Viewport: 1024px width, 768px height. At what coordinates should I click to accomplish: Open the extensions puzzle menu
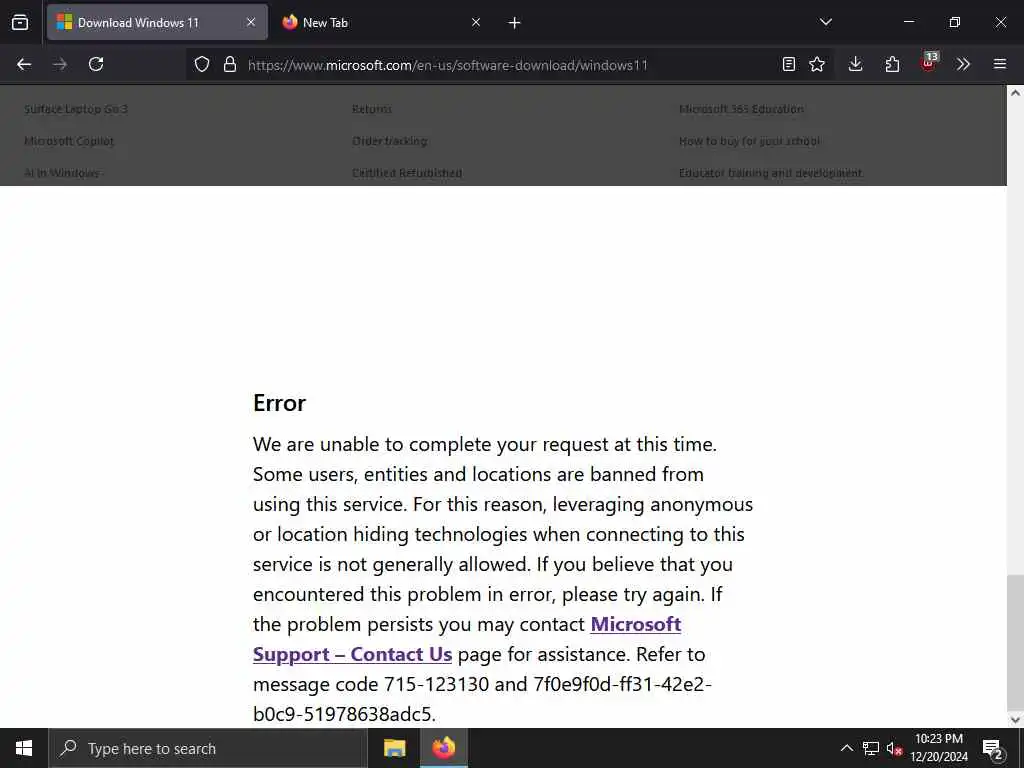click(x=892, y=64)
